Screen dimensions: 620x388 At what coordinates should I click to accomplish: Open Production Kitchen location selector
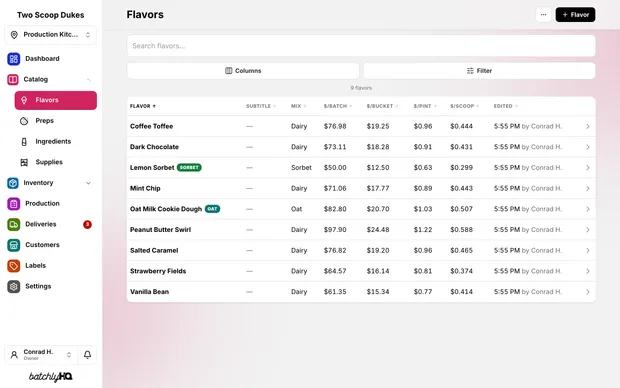click(51, 35)
